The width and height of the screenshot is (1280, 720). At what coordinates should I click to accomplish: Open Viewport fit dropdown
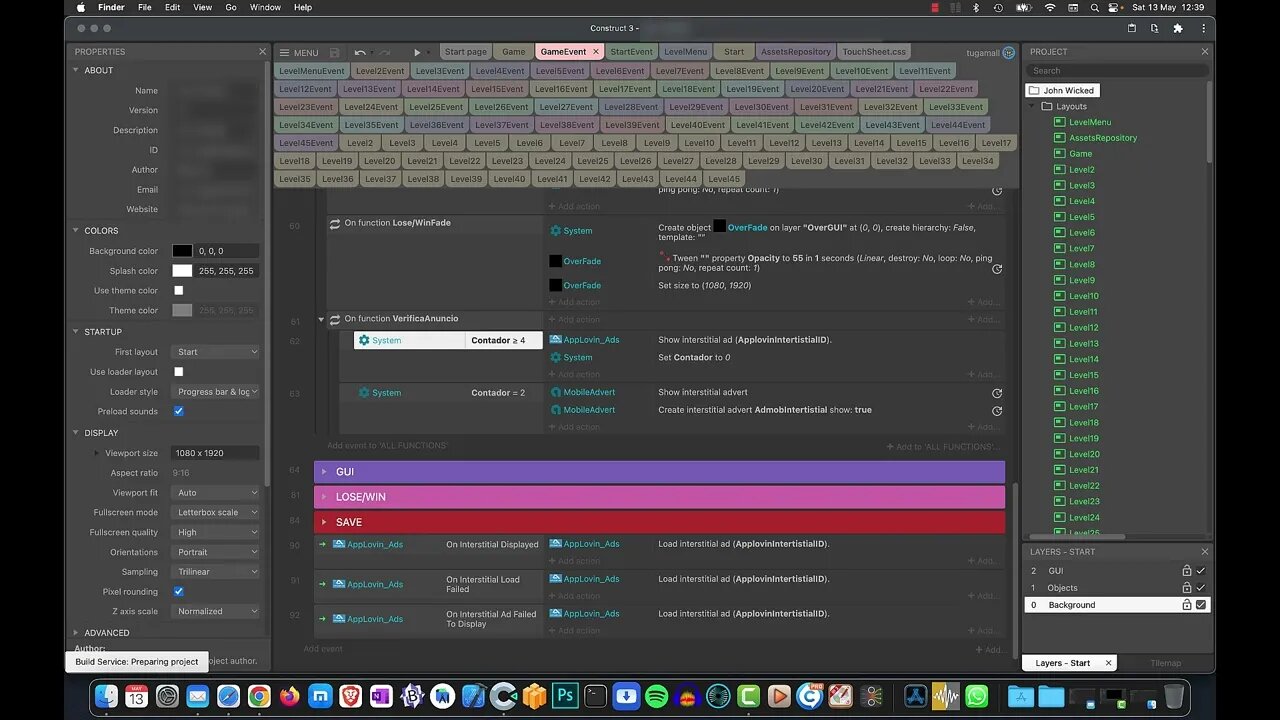[x=216, y=493]
